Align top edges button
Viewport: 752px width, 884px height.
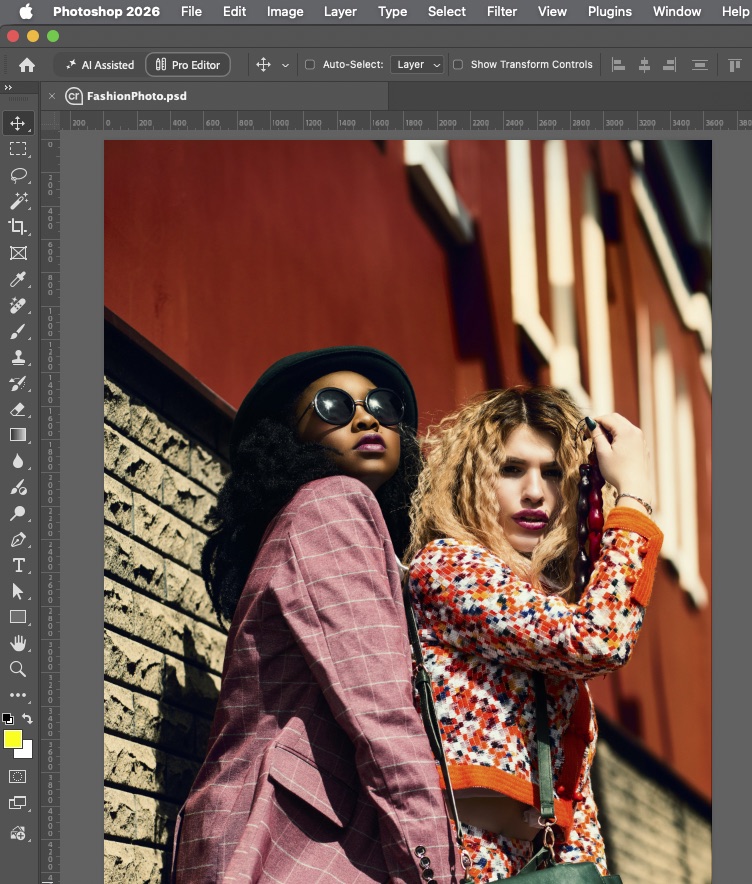(735, 65)
